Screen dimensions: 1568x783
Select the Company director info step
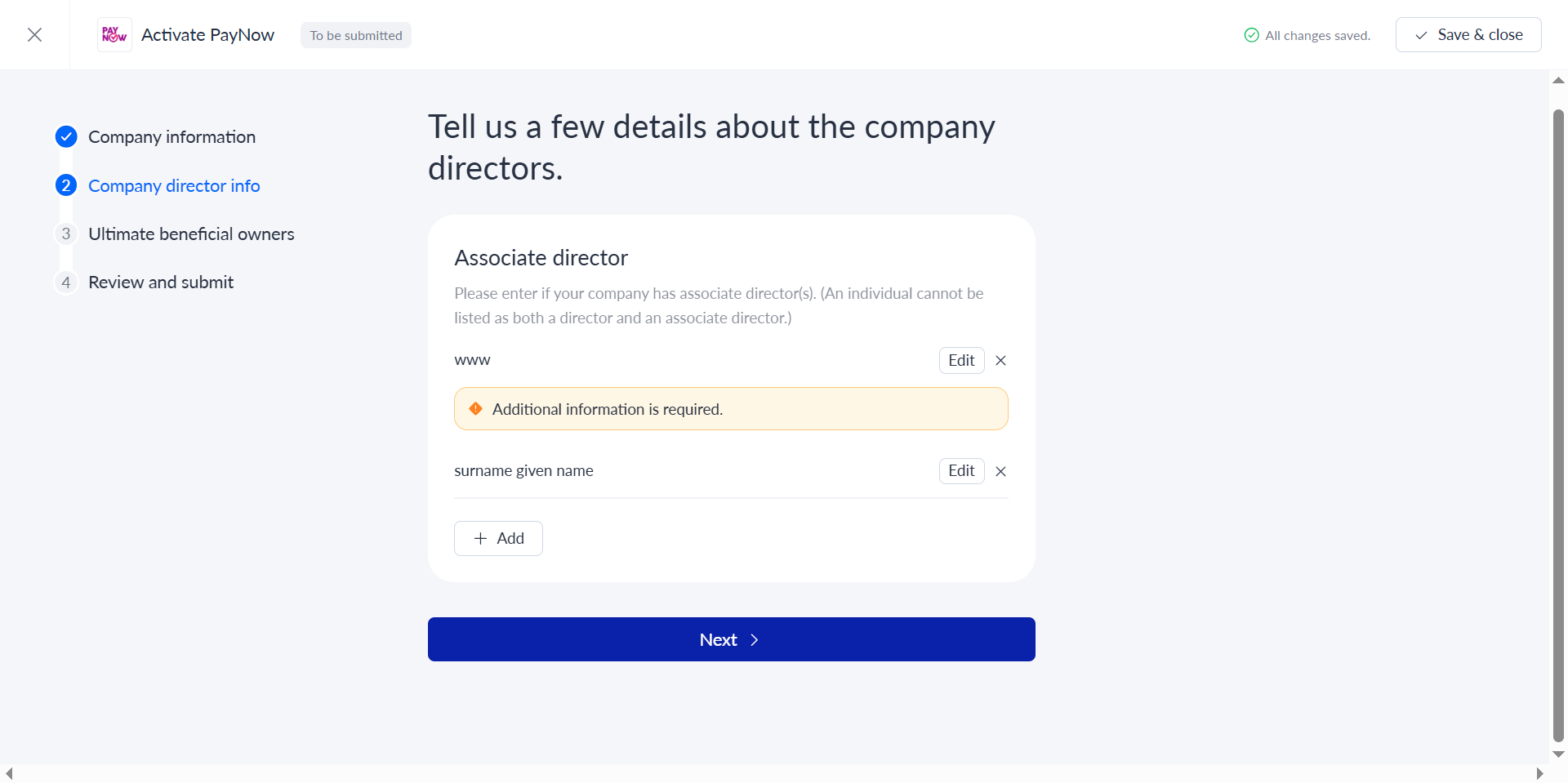pyautogui.click(x=174, y=185)
